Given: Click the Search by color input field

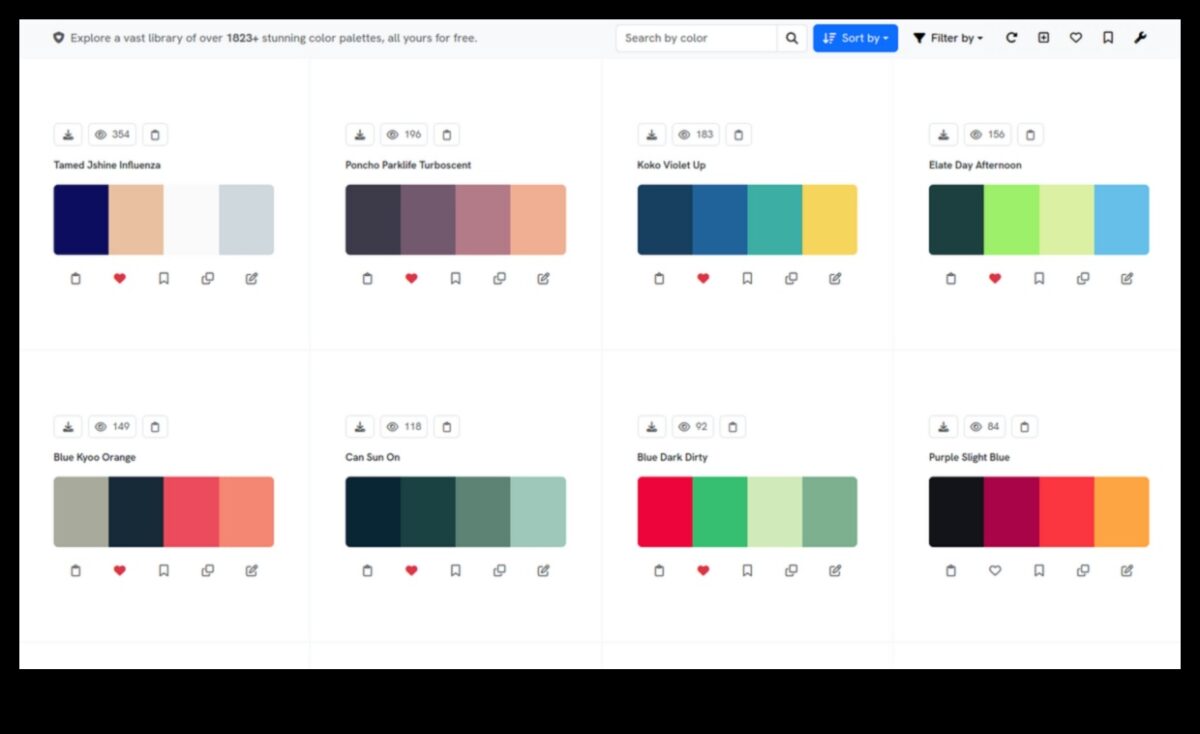Looking at the screenshot, I should click(x=696, y=38).
